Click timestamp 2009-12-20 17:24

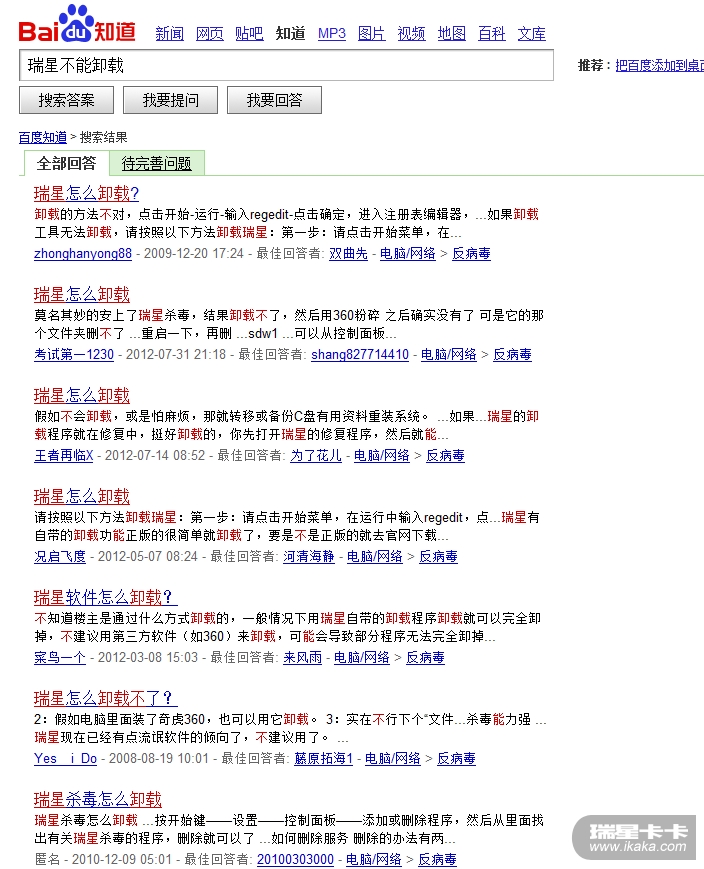coord(193,254)
